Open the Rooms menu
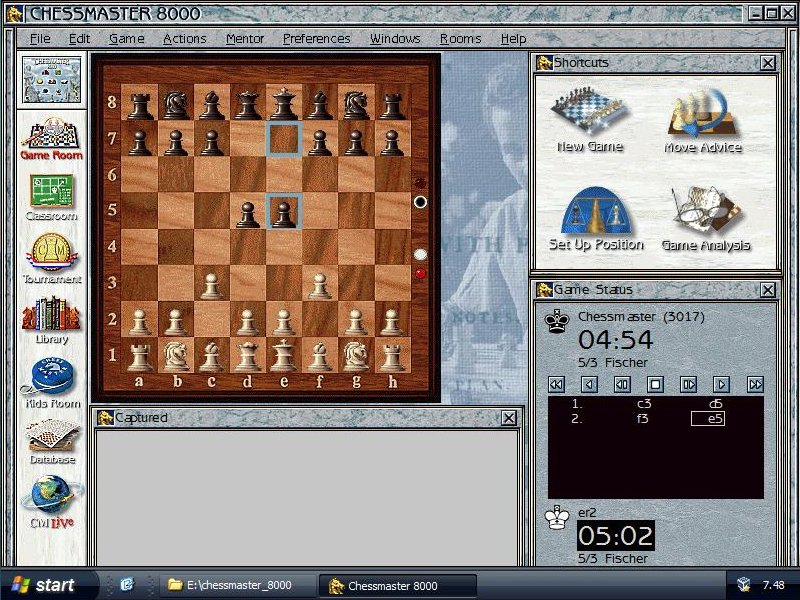Screen dimensions: 800x600 460,38
